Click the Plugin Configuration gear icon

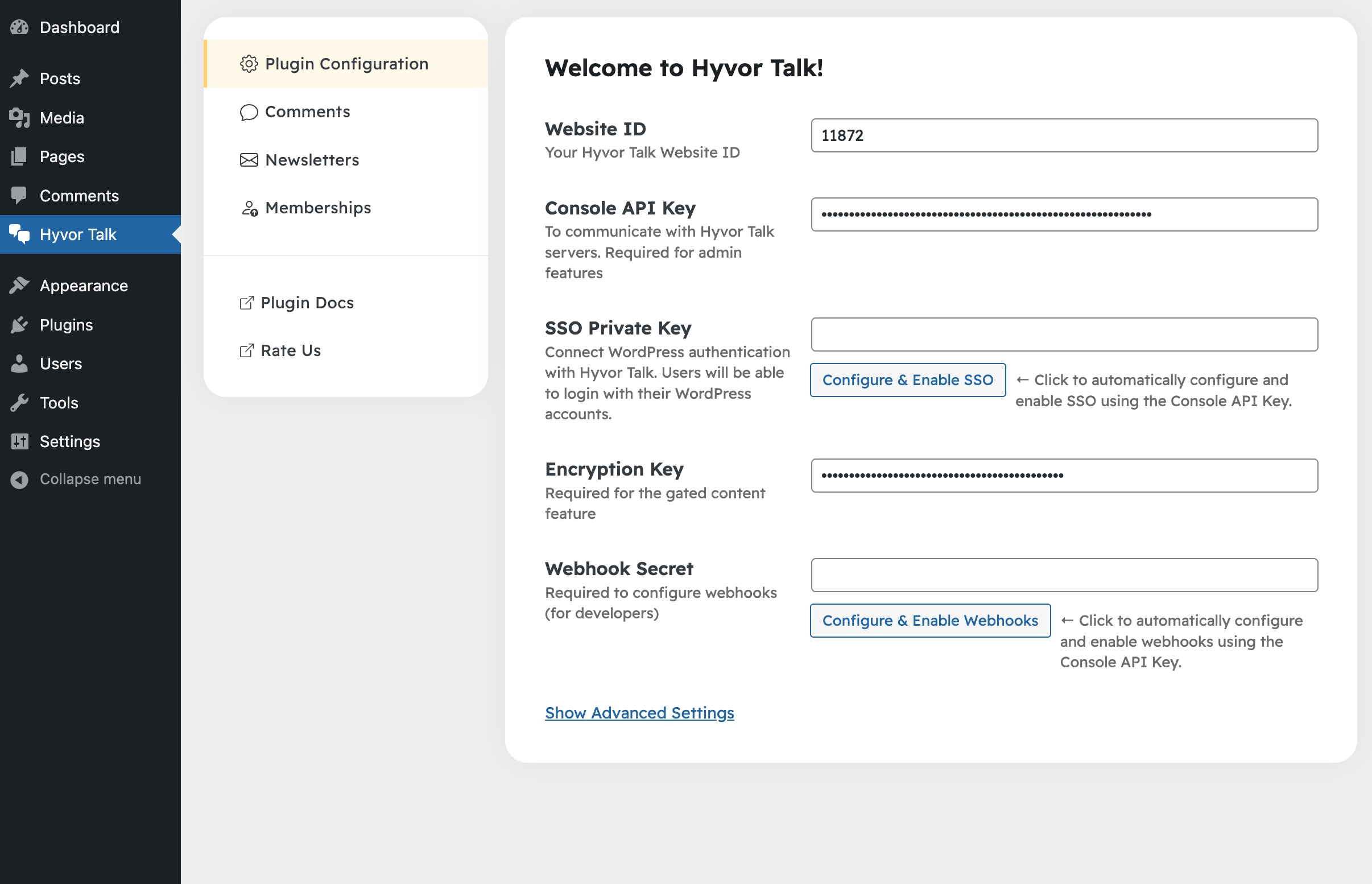[x=247, y=64]
